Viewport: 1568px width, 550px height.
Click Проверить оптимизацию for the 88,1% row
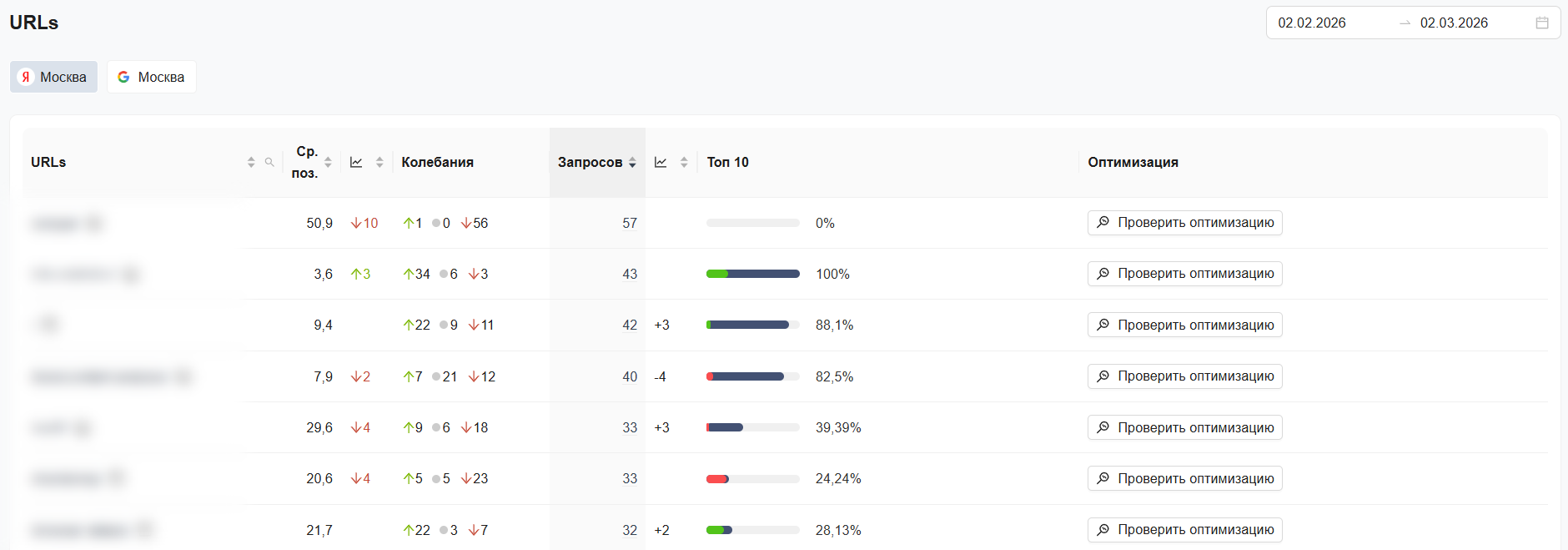pyautogui.click(x=1184, y=325)
